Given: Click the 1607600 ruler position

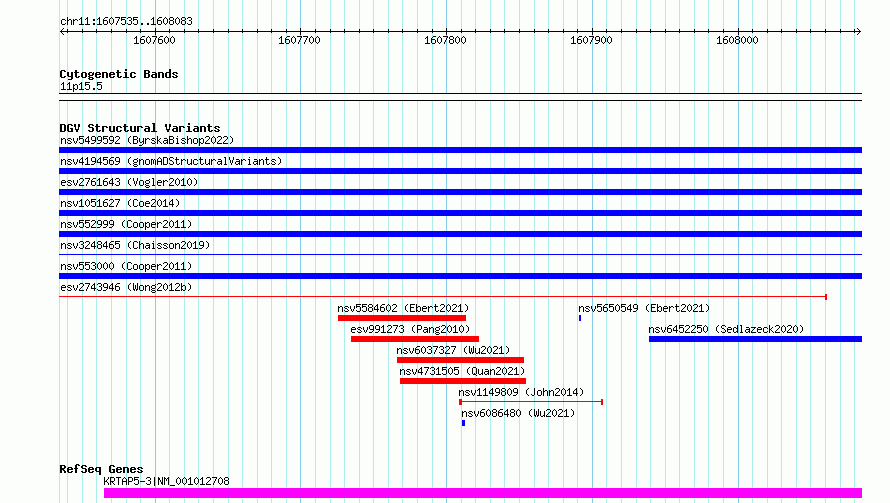Looking at the screenshot, I should (x=154, y=40).
